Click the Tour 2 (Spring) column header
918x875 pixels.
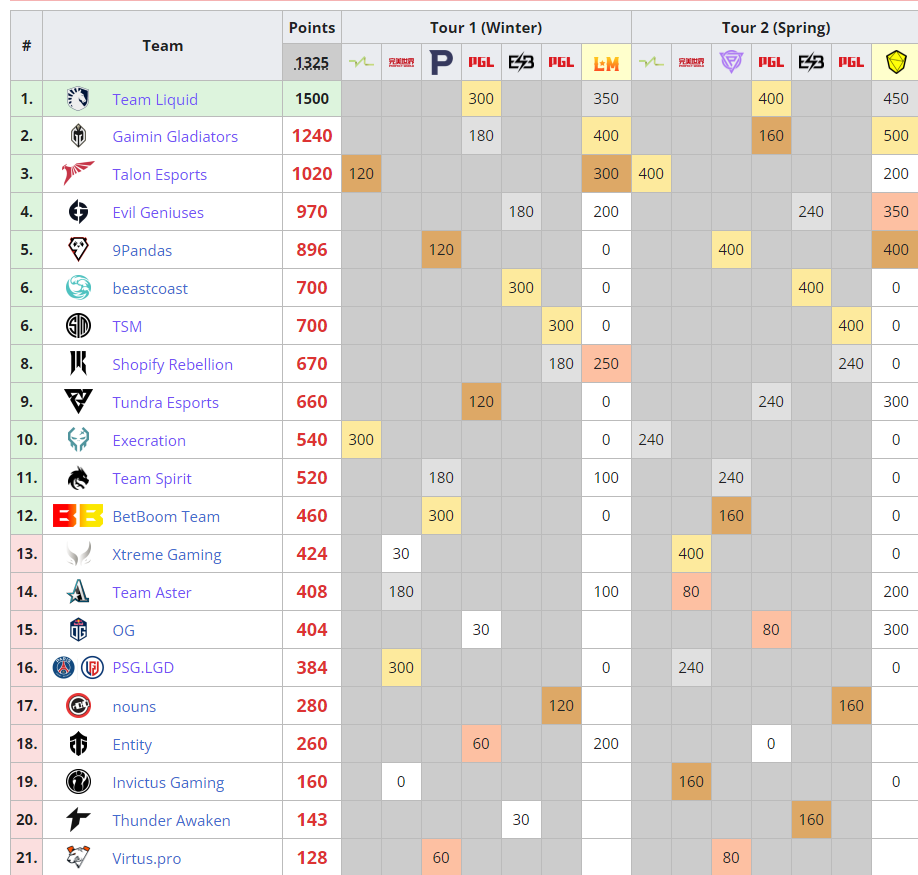[x=776, y=28]
